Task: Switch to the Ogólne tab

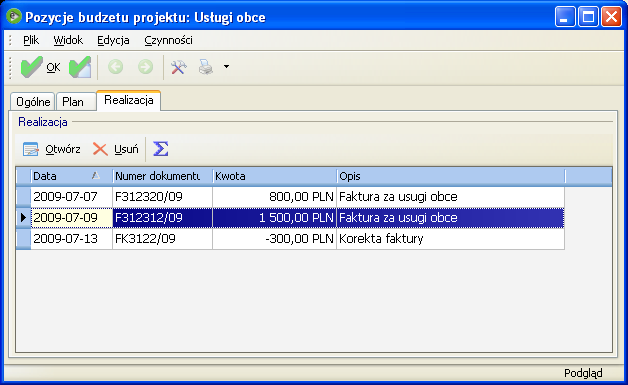Action: [33, 102]
